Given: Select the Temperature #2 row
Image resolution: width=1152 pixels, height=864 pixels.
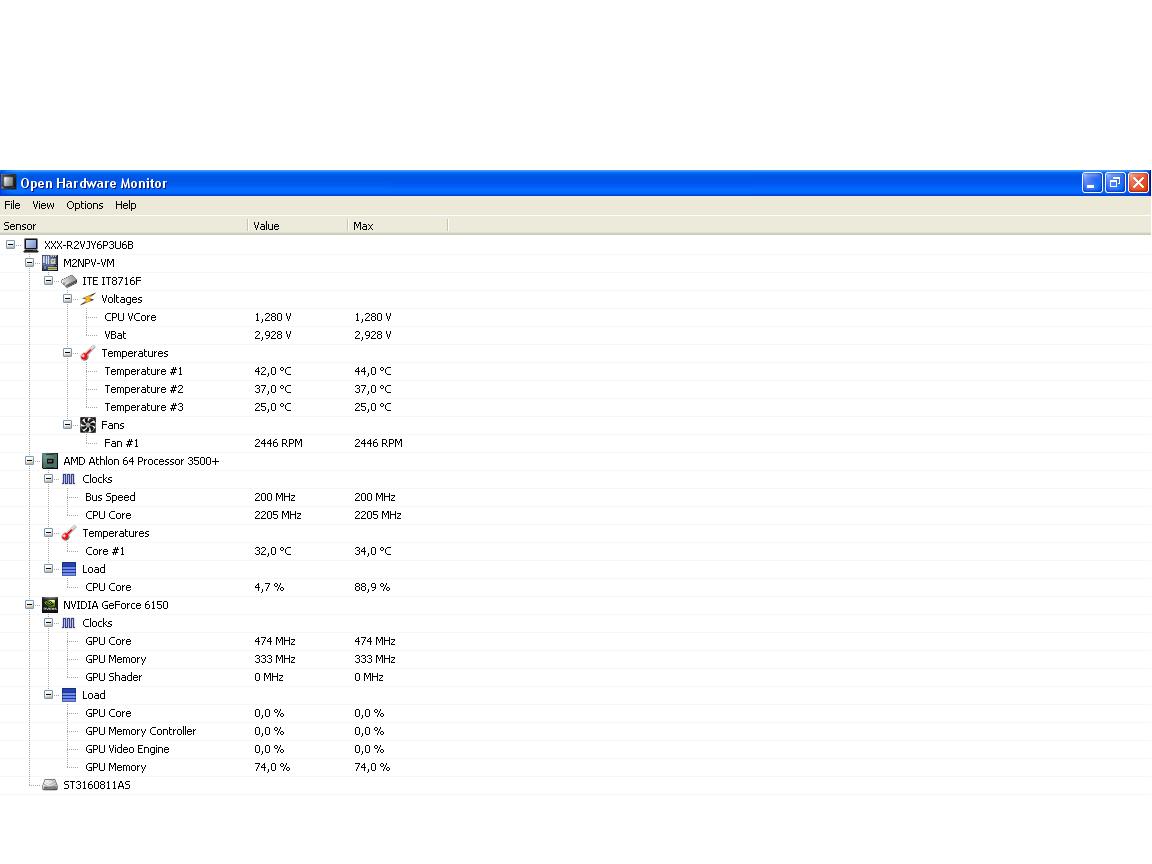Looking at the screenshot, I should [x=576, y=389].
